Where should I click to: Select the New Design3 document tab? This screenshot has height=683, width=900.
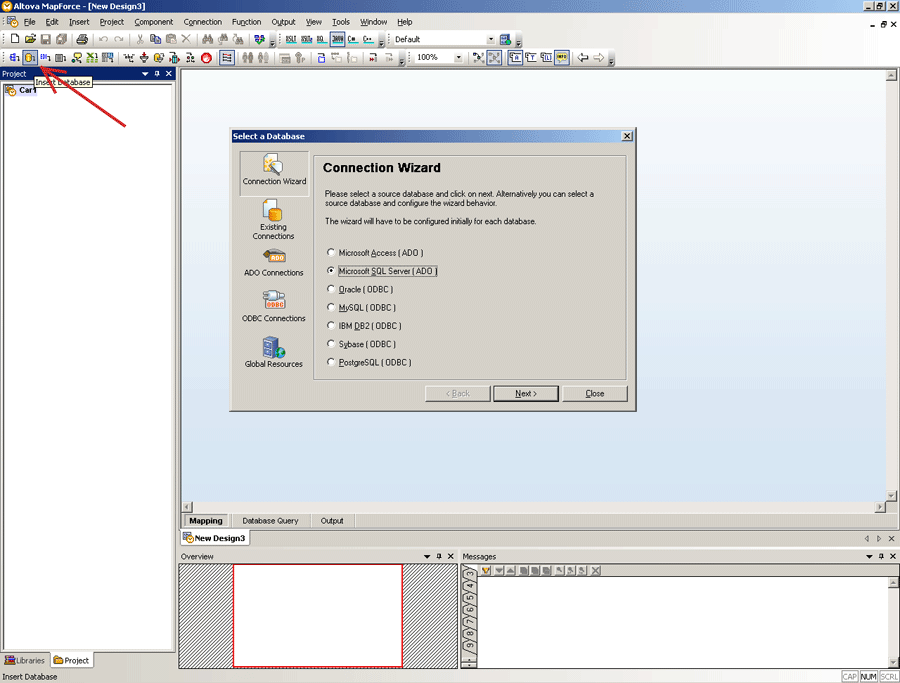pos(215,538)
